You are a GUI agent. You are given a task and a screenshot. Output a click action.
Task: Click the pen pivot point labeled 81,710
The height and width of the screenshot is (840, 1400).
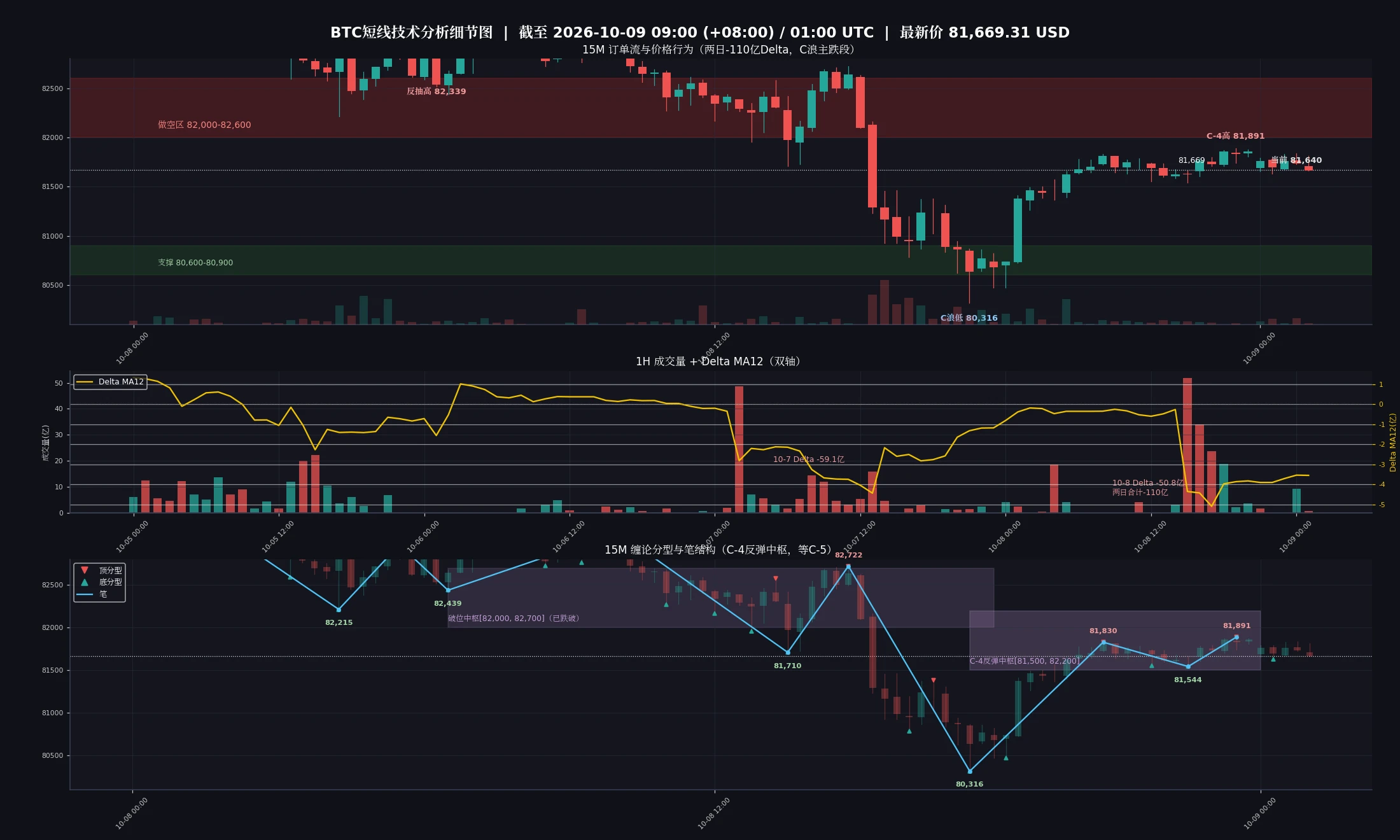788,652
